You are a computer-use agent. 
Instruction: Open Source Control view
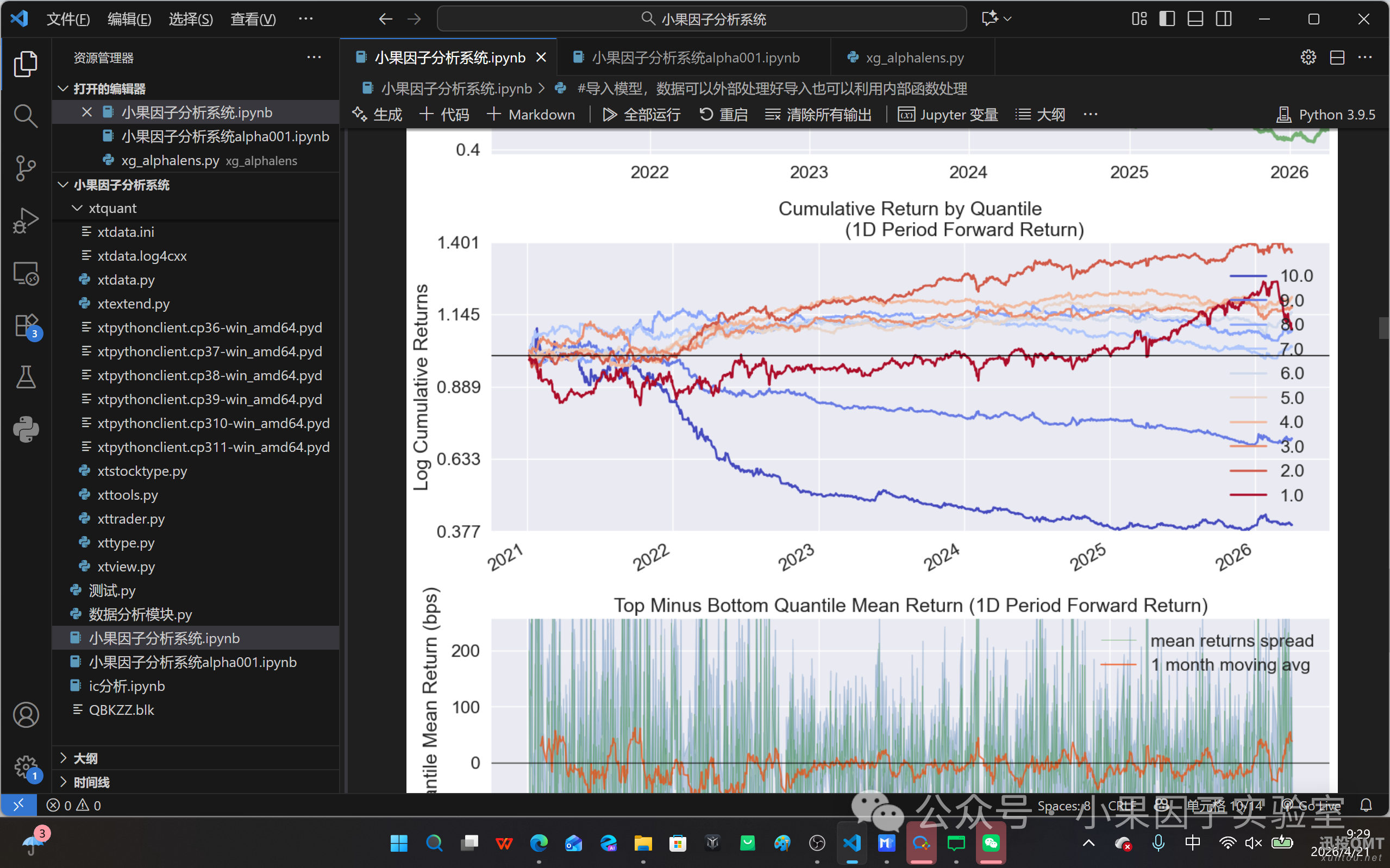pyautogui.click(x=25, y=168)
